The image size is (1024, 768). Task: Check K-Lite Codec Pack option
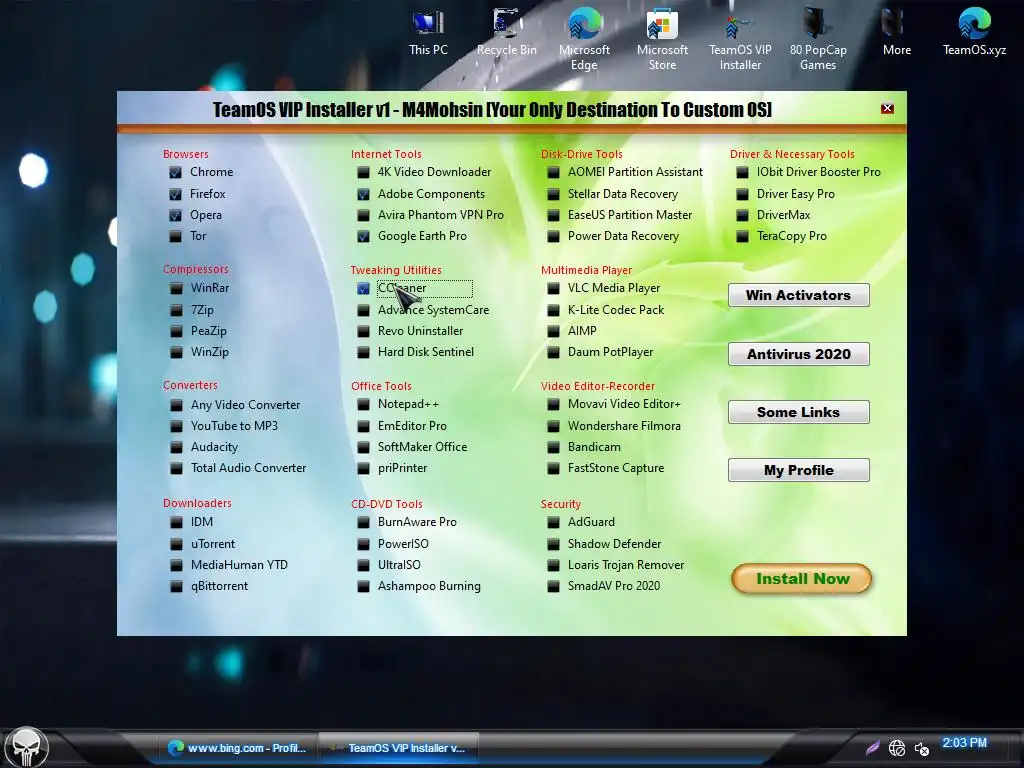(553, 310)
